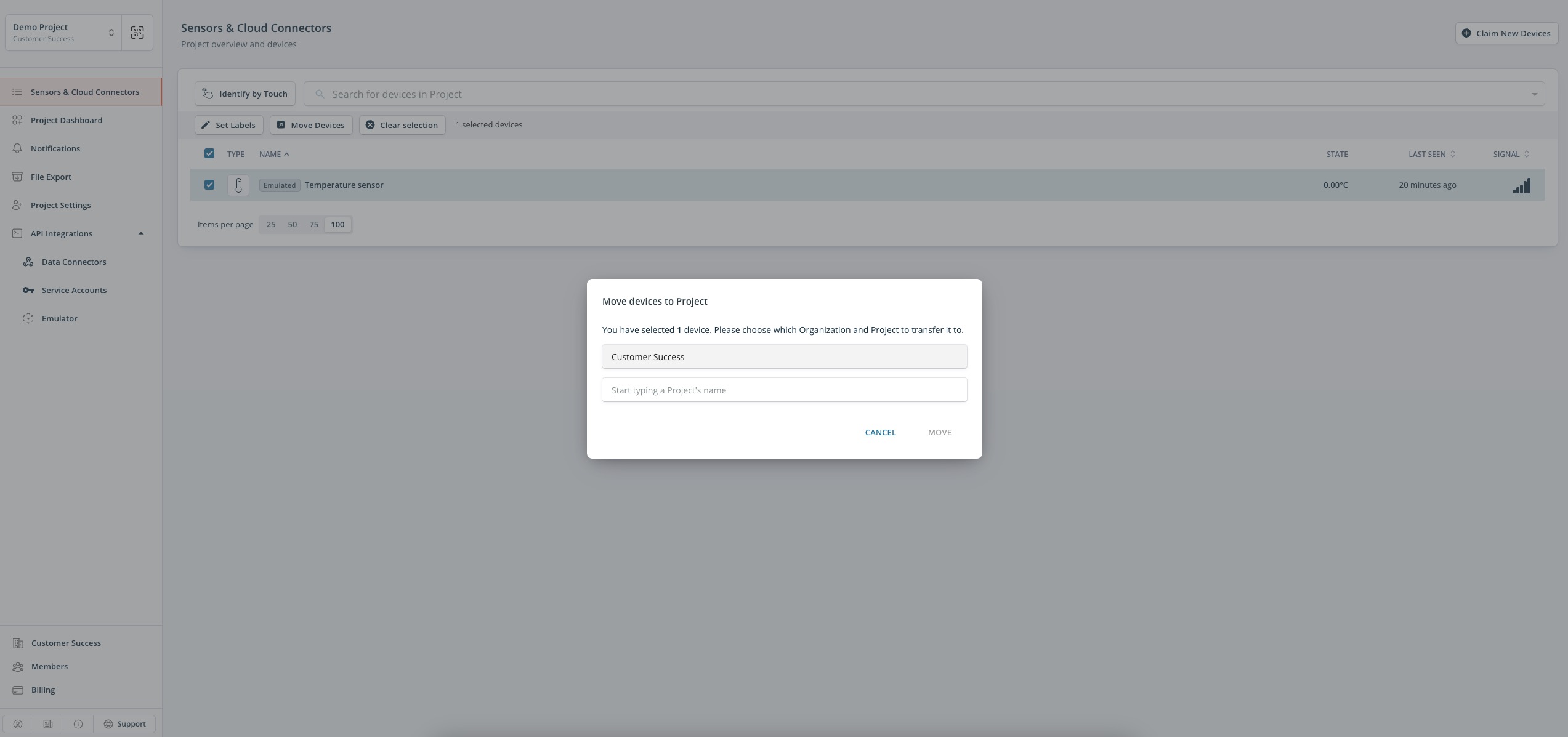1568x737 pixels.
Task: Click Identify by Touch button
Action: click(245, 94)
